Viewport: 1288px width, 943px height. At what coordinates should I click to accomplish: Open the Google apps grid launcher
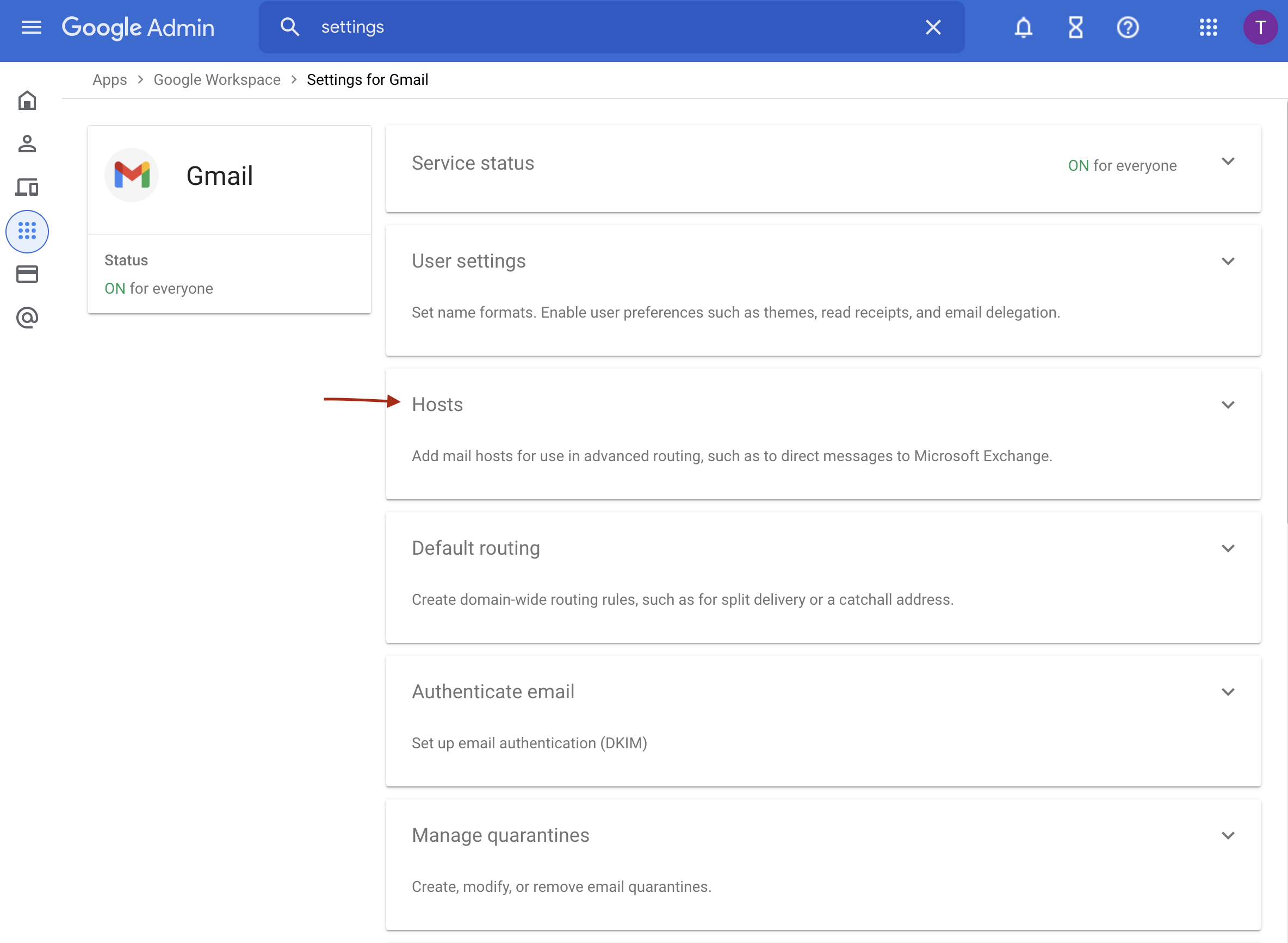tap(1208, 27)
